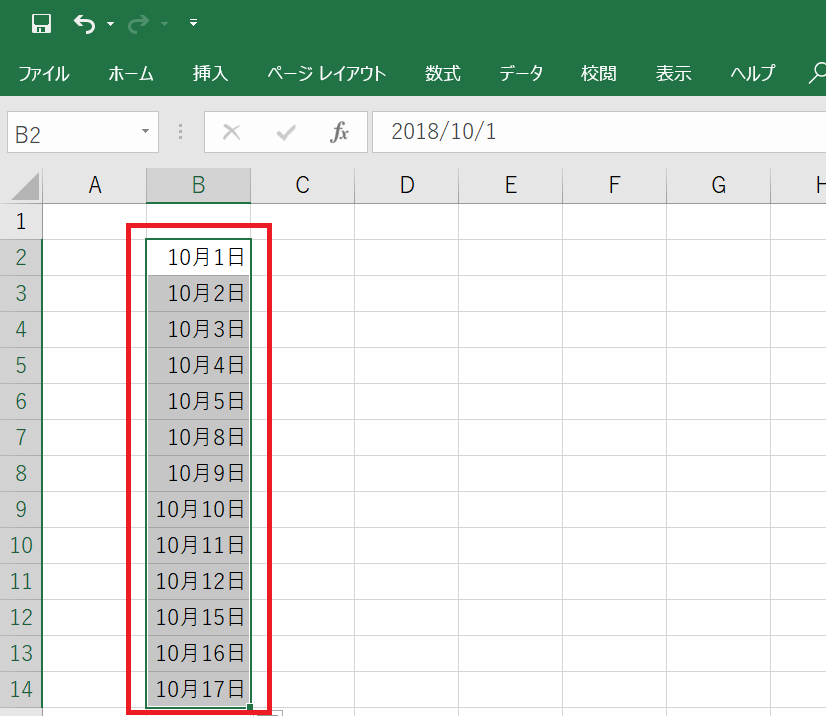Click the Save icon in the title bar
The width and height of the screenshot is (826, 716).
pos(41,23)
